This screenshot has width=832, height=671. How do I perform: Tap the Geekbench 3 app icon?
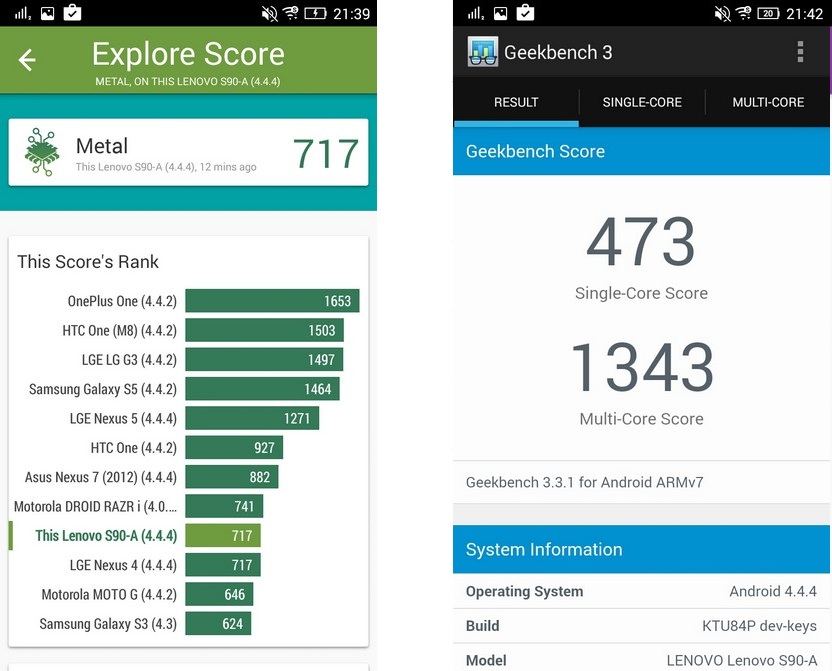pyautogui.click(x=482, y=51)
